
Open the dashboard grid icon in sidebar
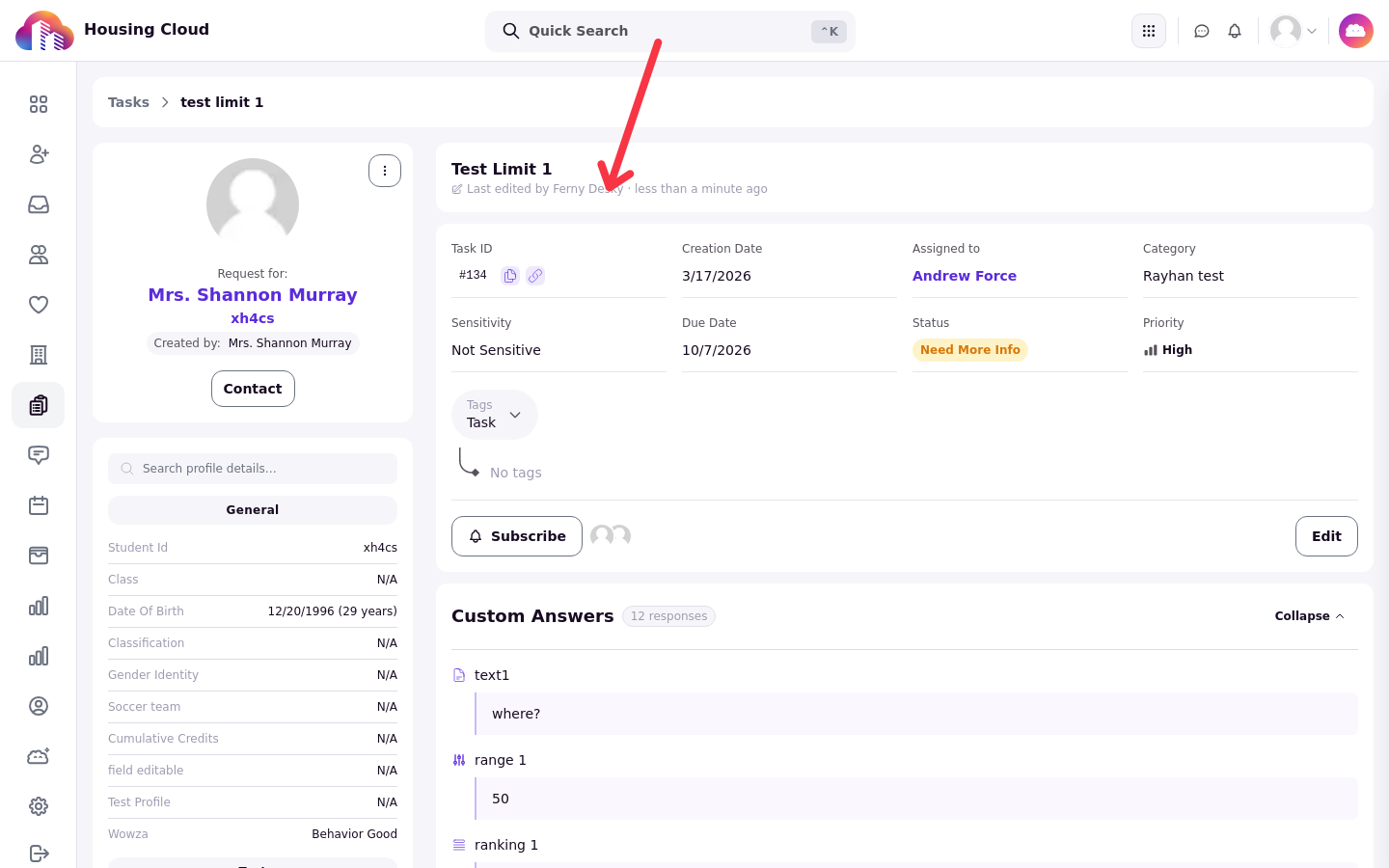(39, 104)
